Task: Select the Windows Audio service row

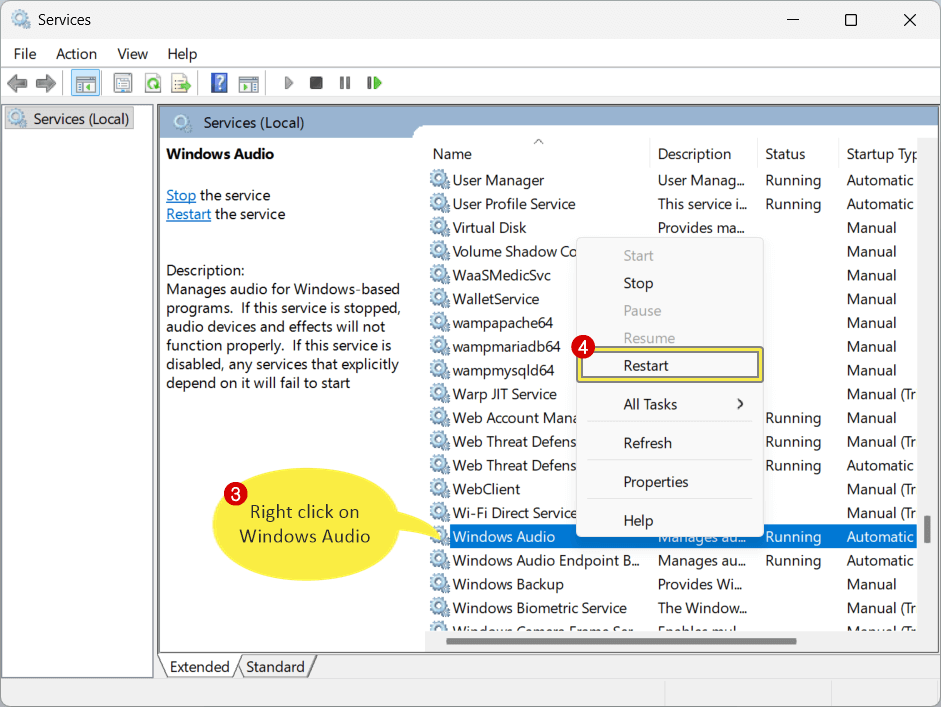Action: click(x=672, y=536)
